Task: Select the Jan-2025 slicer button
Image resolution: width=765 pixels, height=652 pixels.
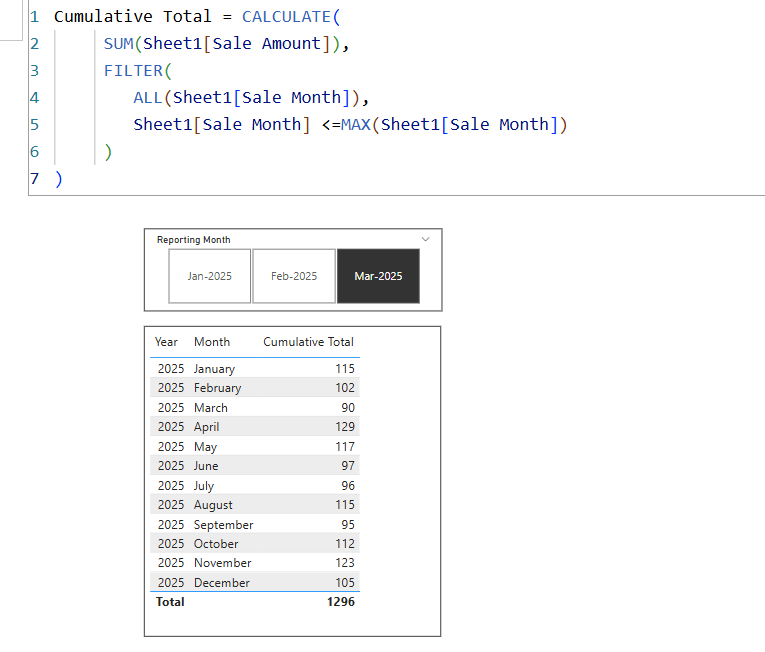Action: tap(210, 276)
